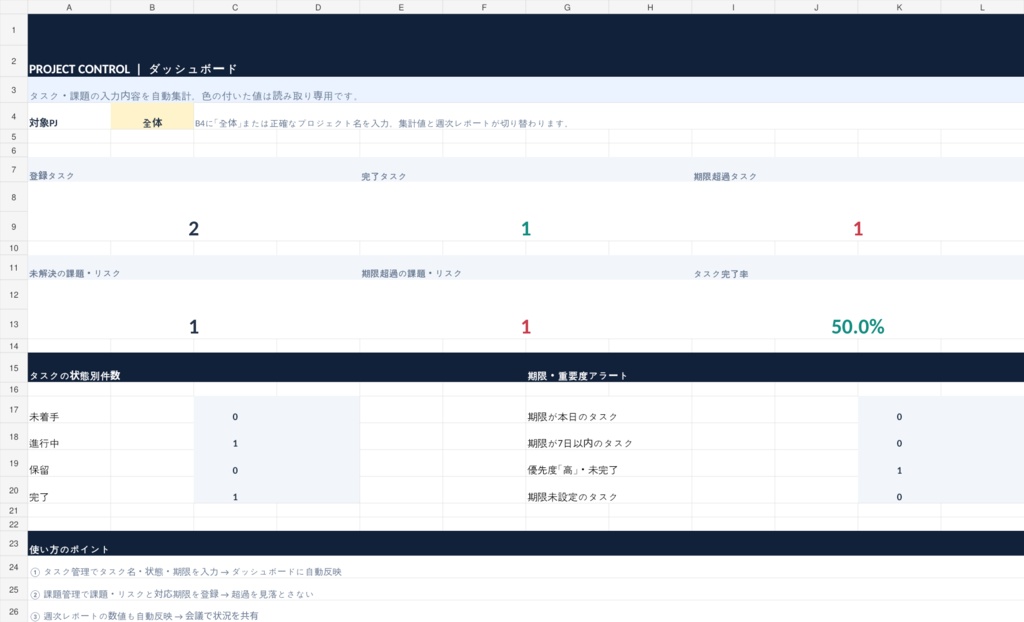Click the 使い方のポイント section header
Screen dimensions: 1024x622
coord(69,549)
